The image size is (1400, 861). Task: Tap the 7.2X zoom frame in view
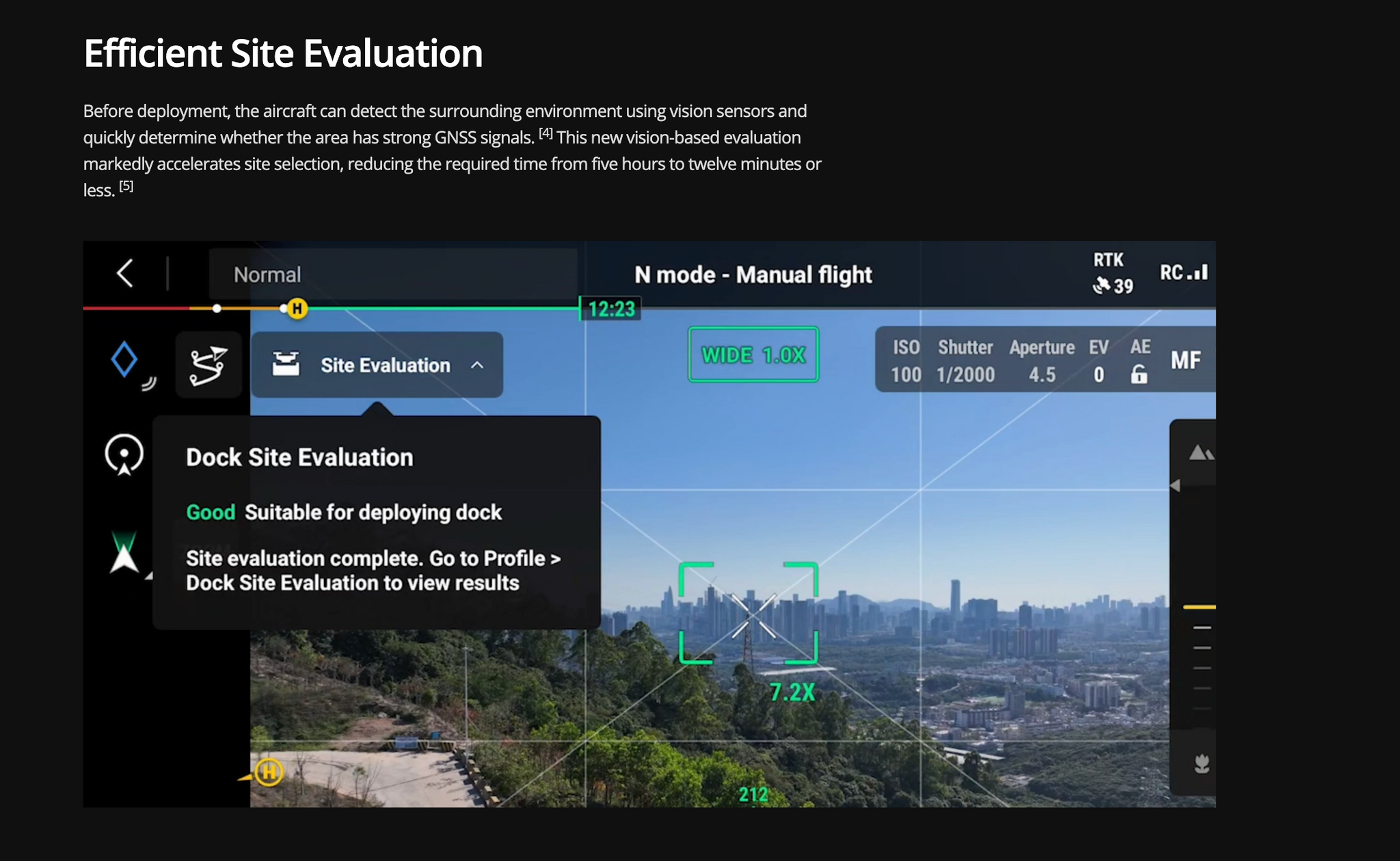pyautogui.click(x=749, y=613)
